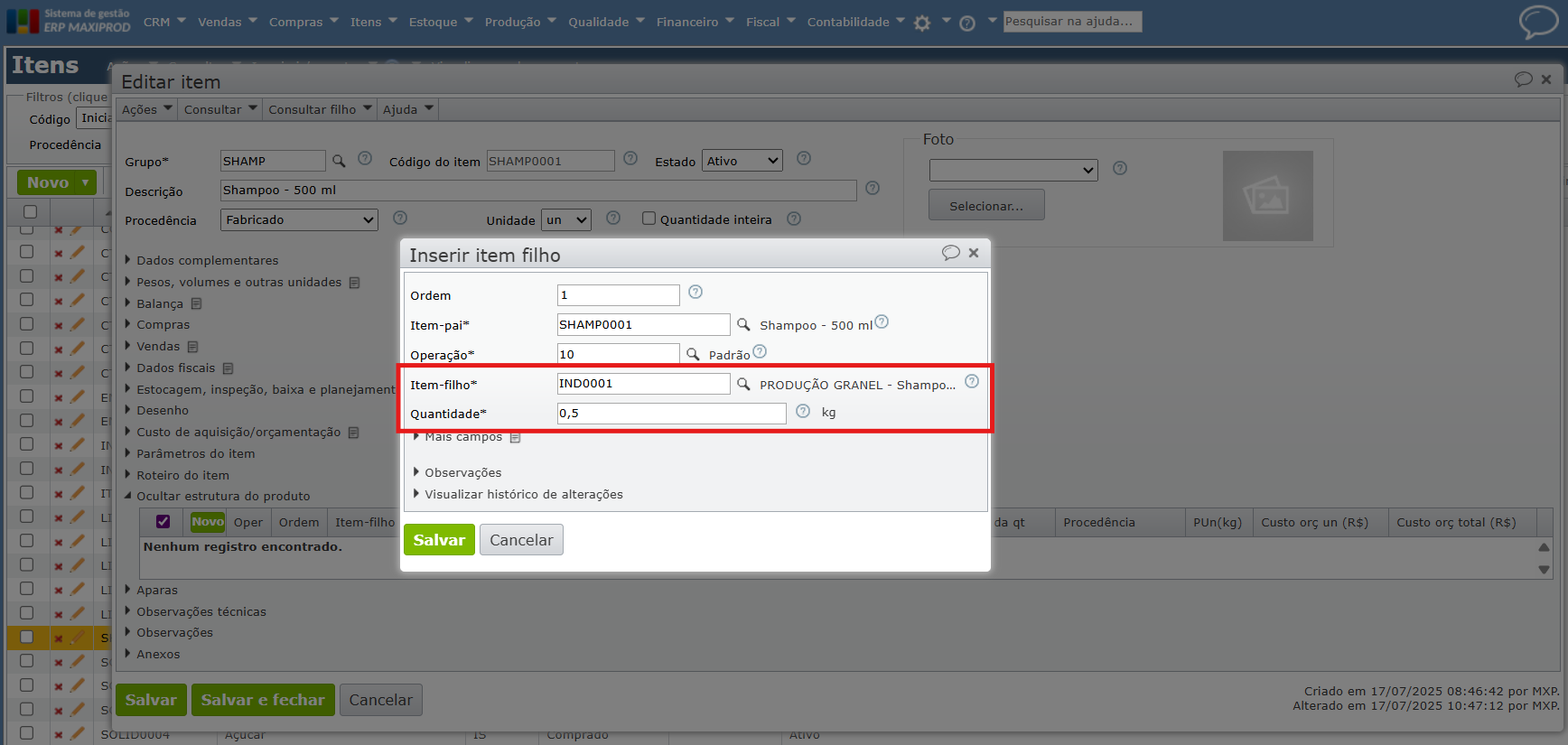Click the small Novo button in product structure
This screenshot has width=1568, height=745.
pyautogui.click(x=207, y=522)
